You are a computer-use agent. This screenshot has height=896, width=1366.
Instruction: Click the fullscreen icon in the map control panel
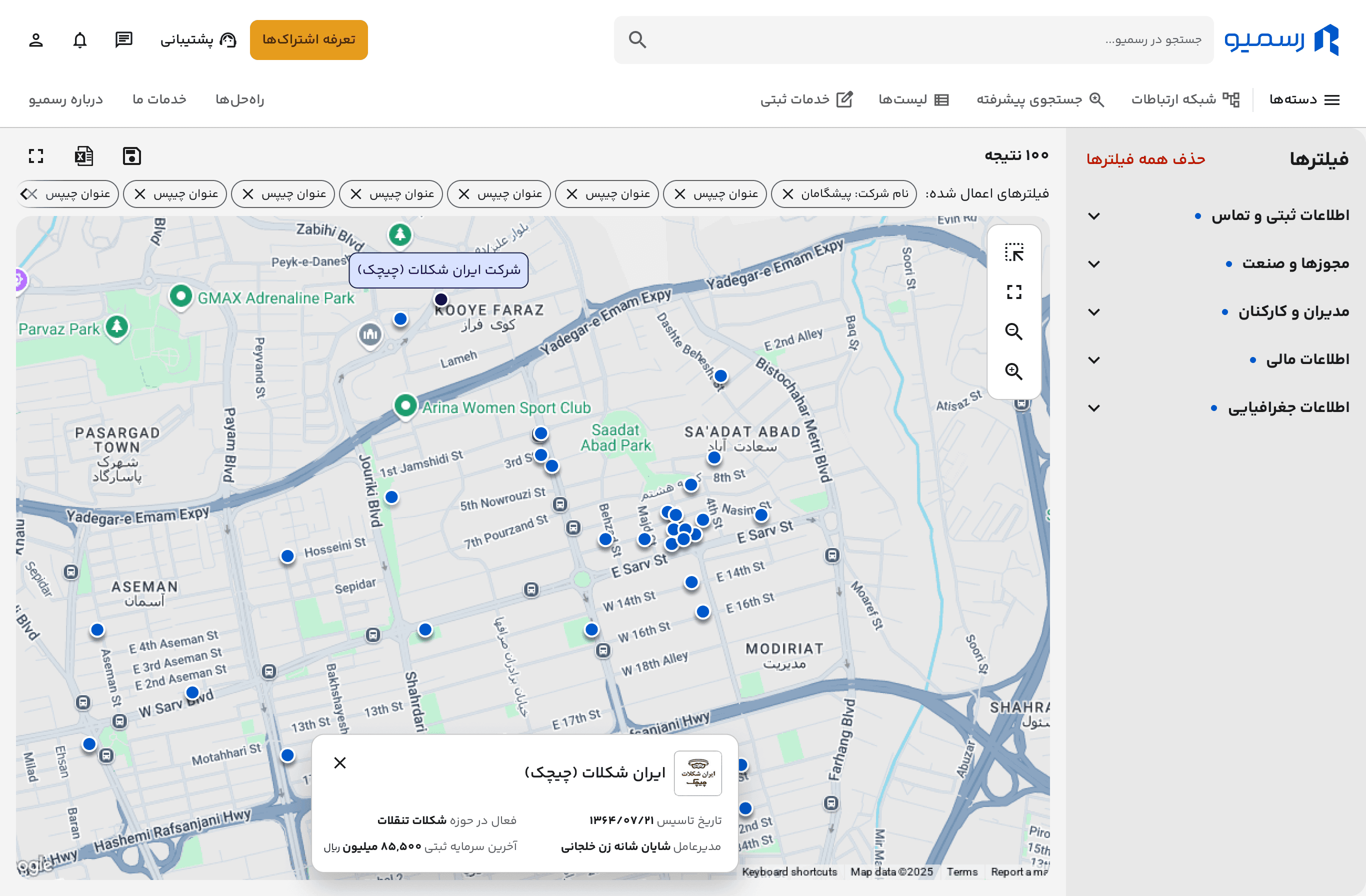point(1014,292)
